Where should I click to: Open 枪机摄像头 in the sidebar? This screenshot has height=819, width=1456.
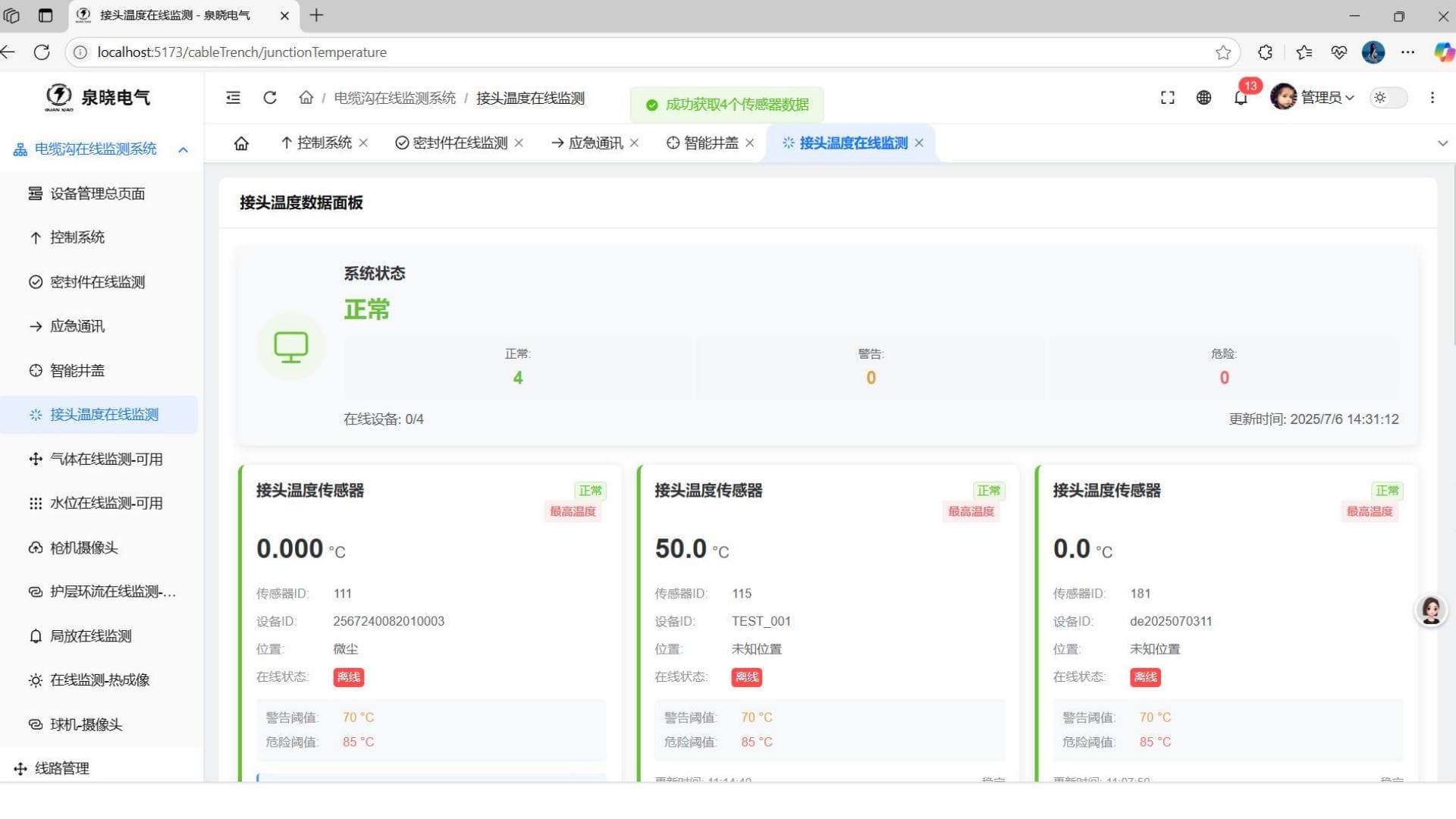pyautogui.click(x=99, y=548)
